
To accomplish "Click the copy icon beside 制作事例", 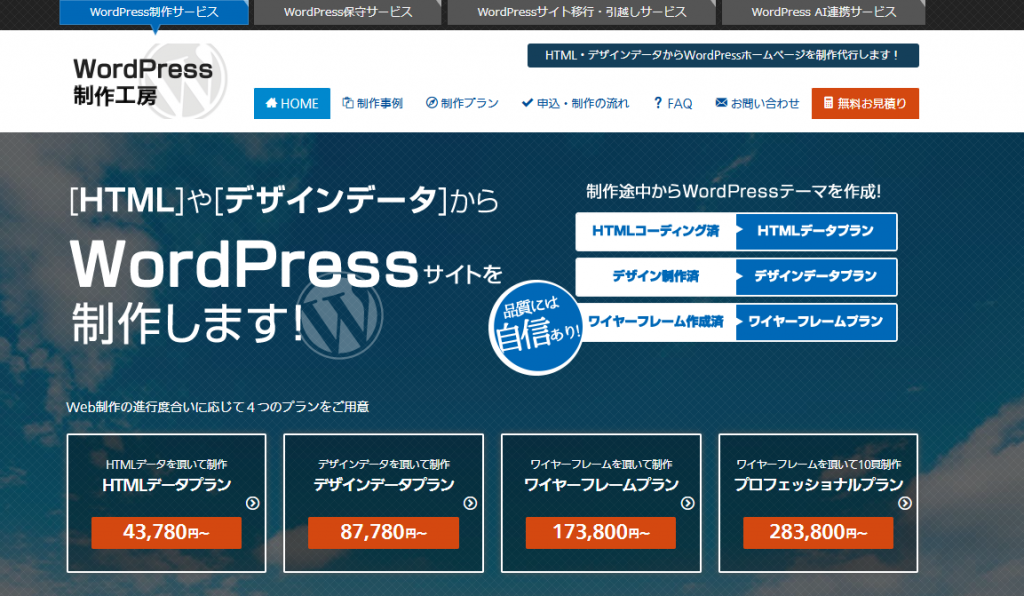I will 348,102.
